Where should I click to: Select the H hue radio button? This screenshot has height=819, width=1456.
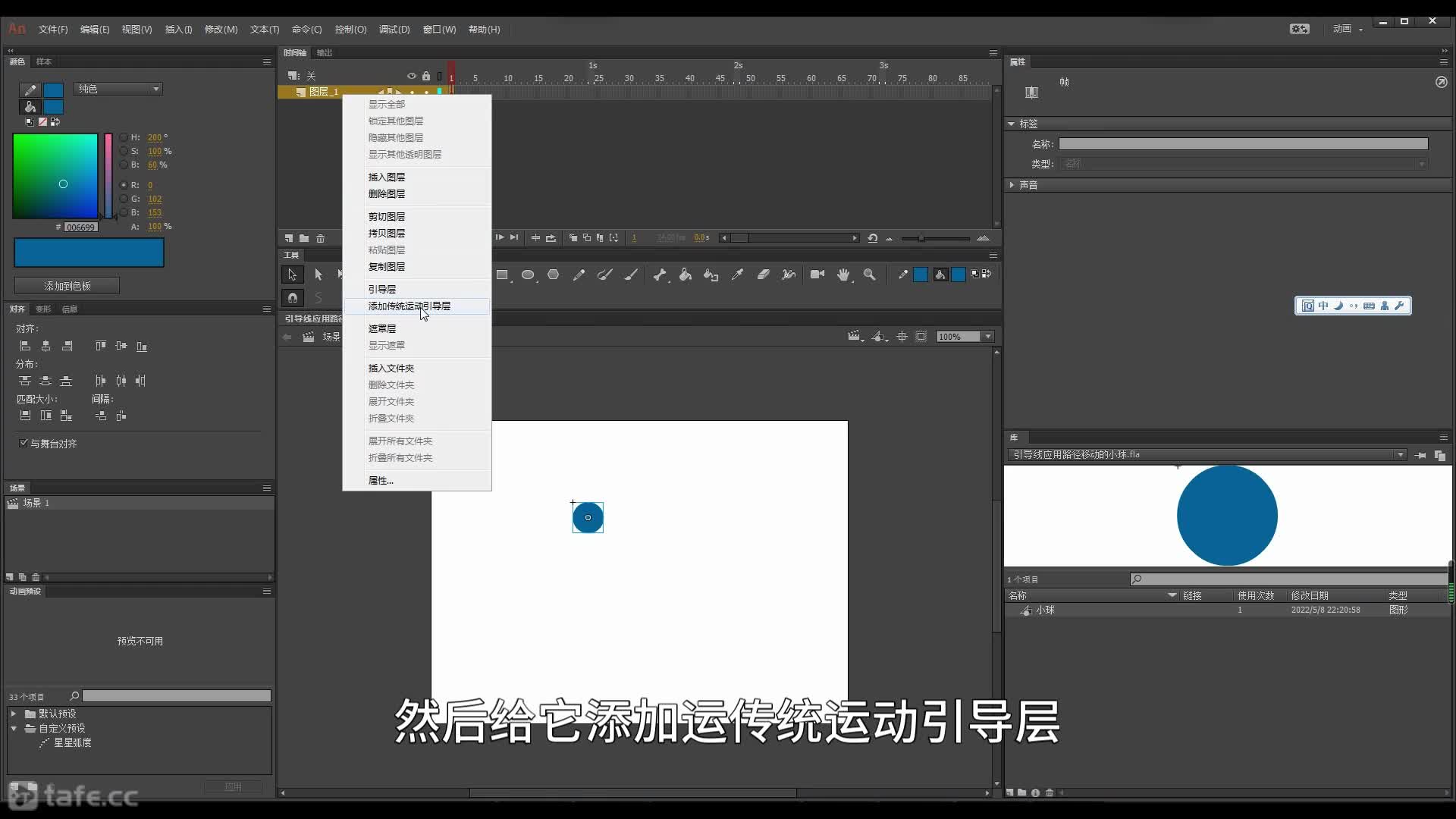click(x=124, y=137)
